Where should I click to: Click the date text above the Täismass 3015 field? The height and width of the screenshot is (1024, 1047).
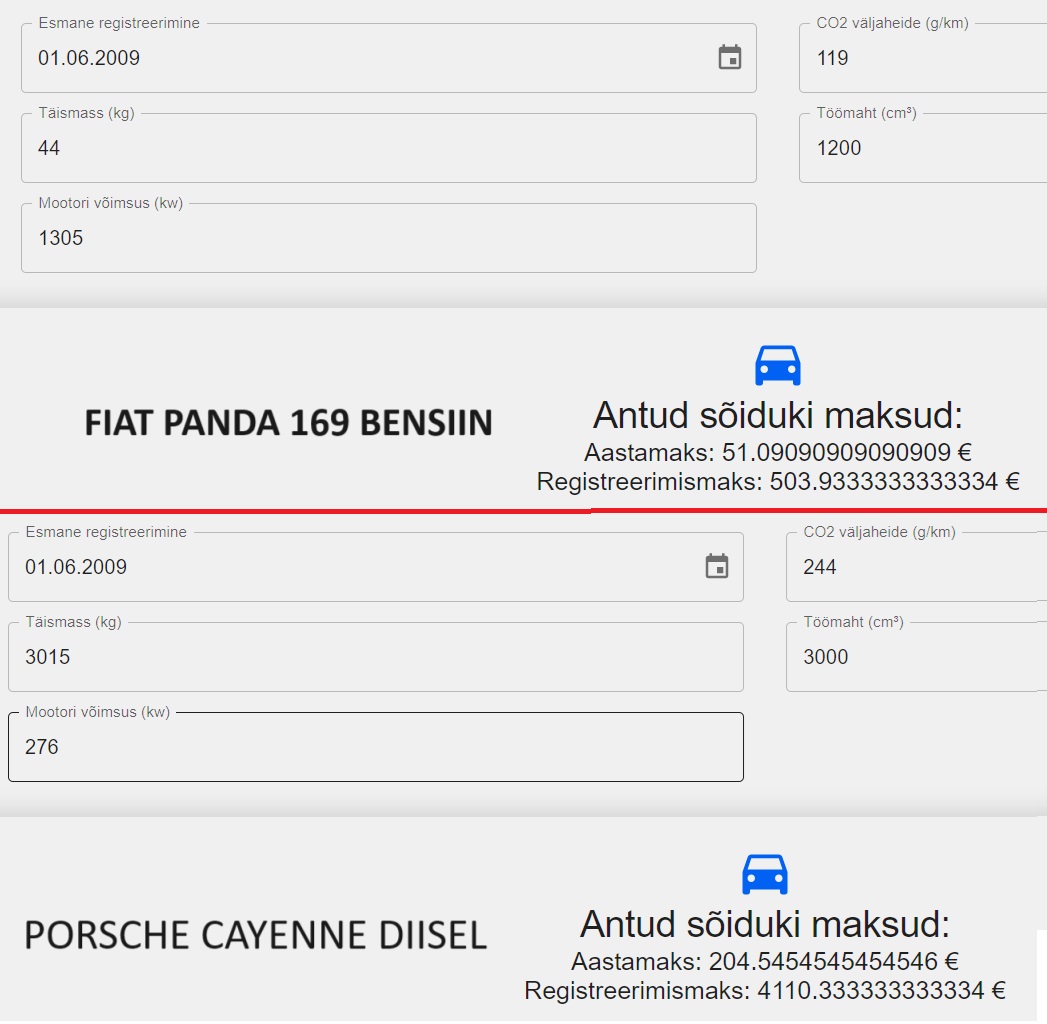tap(77, 567)
